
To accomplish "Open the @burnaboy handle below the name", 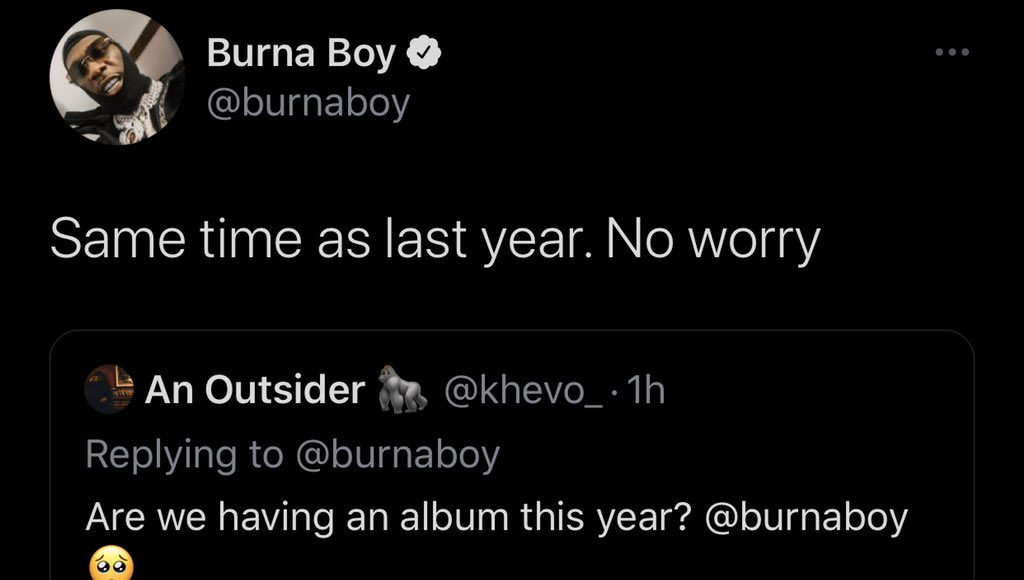I will click(308, 102).
